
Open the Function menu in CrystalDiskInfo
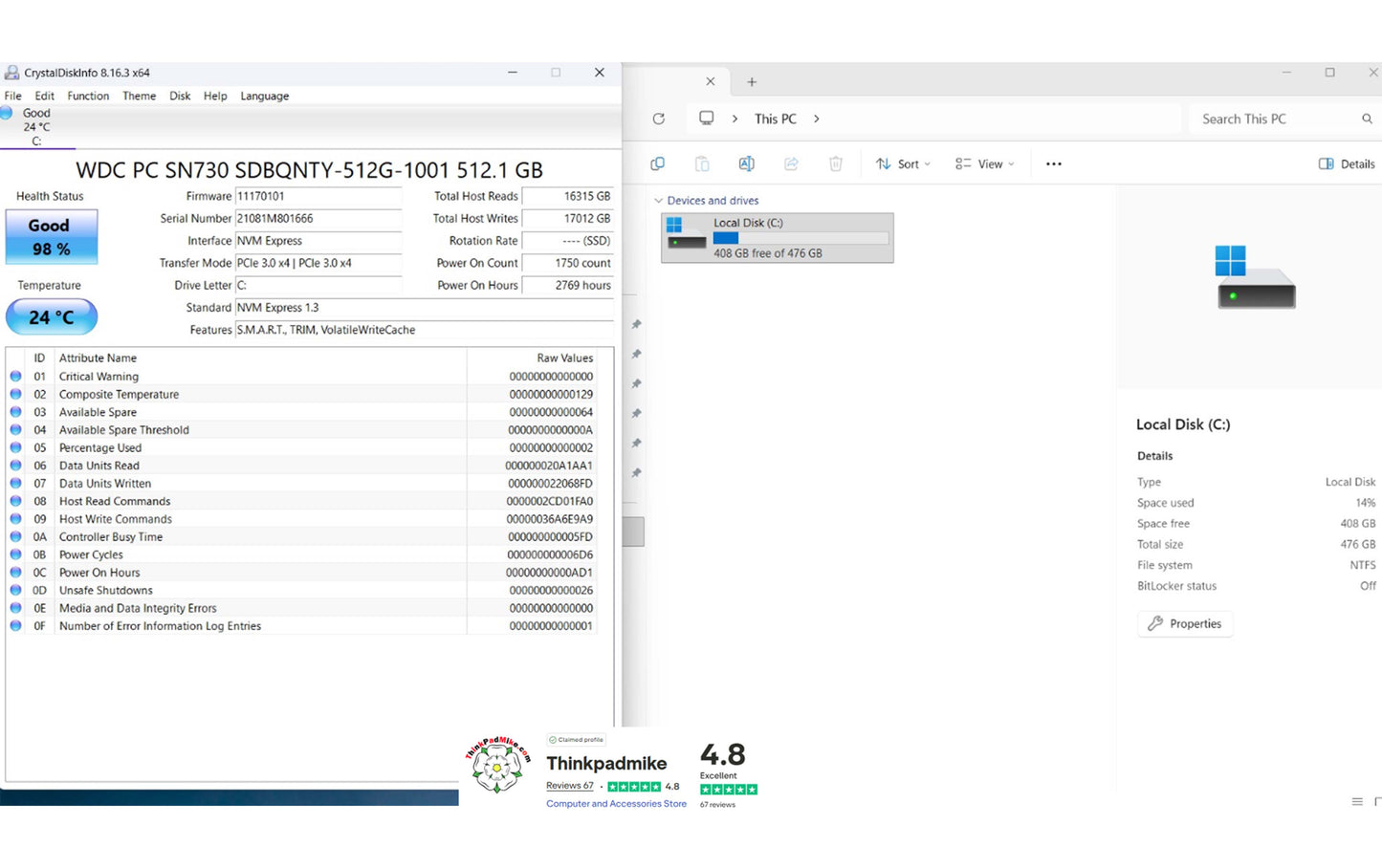click(88, 96)
